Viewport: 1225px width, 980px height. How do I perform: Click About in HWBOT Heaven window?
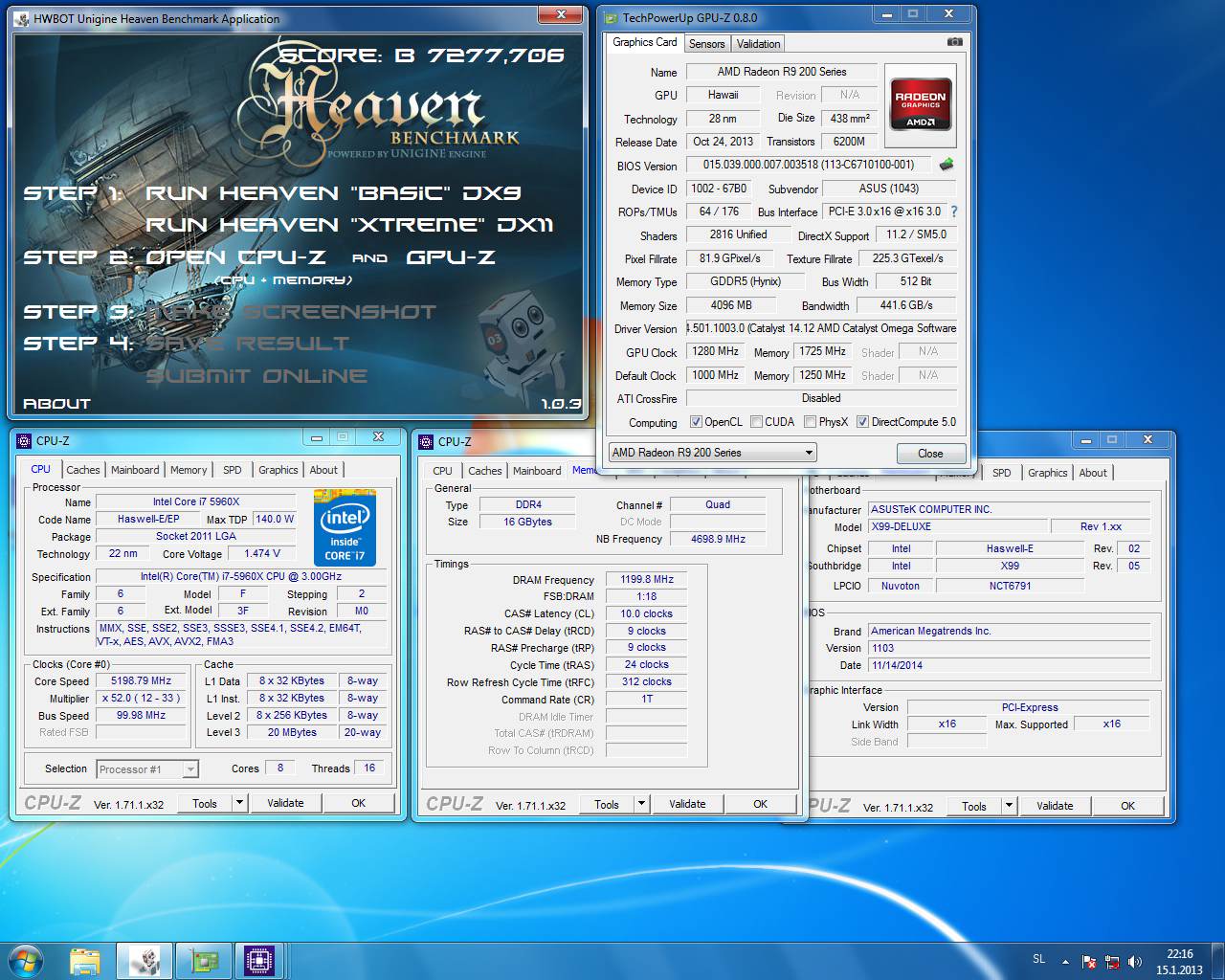click(x=56, y=404)
